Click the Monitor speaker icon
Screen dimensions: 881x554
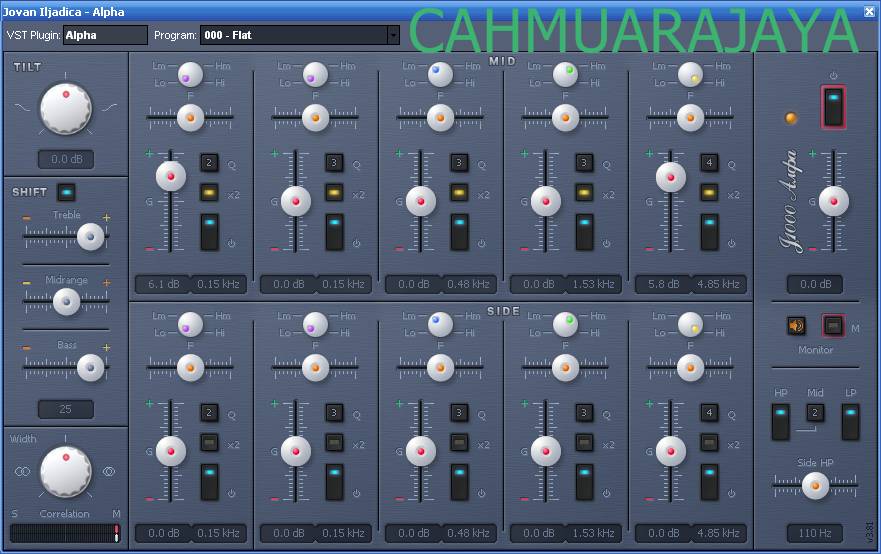(x=796, y=325)
